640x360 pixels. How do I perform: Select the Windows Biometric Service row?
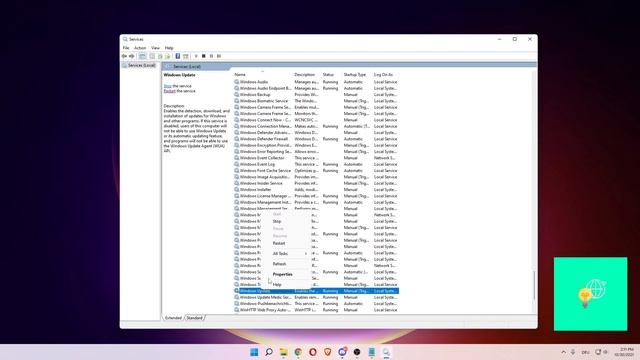coord(316,101)
